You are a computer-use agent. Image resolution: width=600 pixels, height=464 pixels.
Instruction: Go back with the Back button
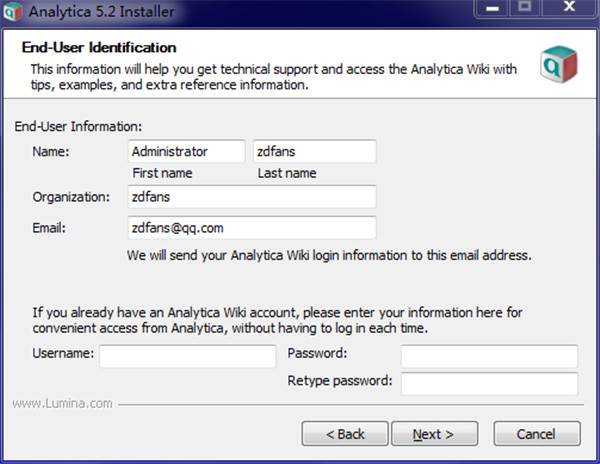[345, 434]
